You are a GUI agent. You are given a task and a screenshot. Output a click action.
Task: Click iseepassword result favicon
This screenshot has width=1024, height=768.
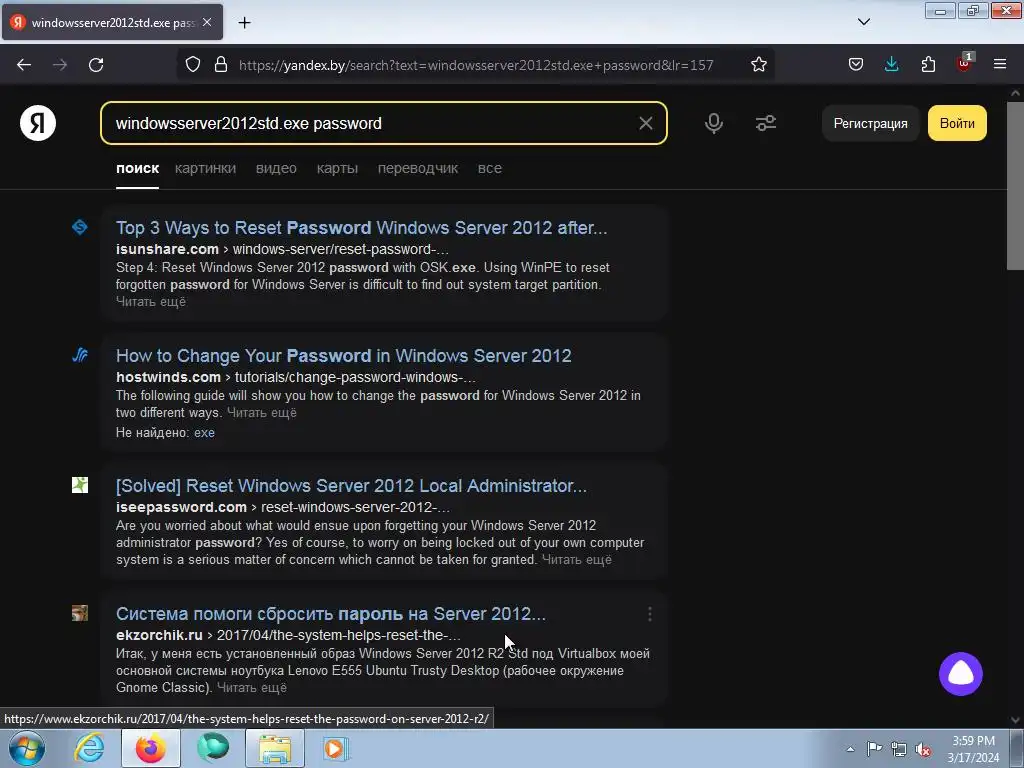coord(80,485)
